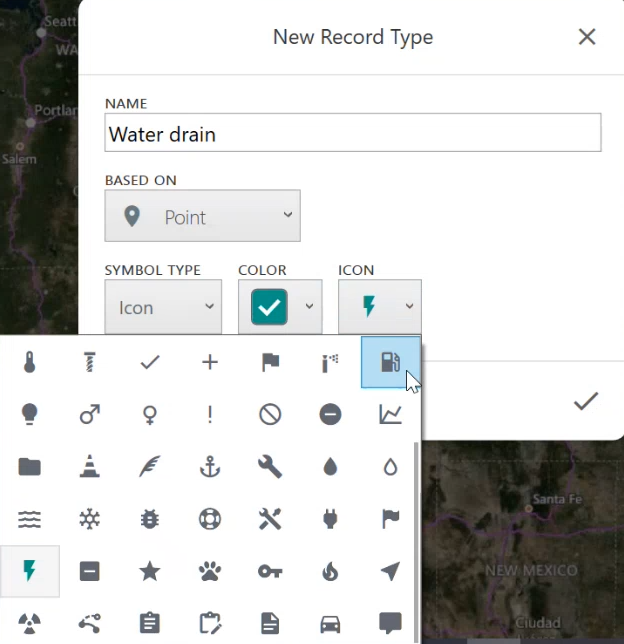
Task: Confirm the new record type with checkmark
Action: 585,401
